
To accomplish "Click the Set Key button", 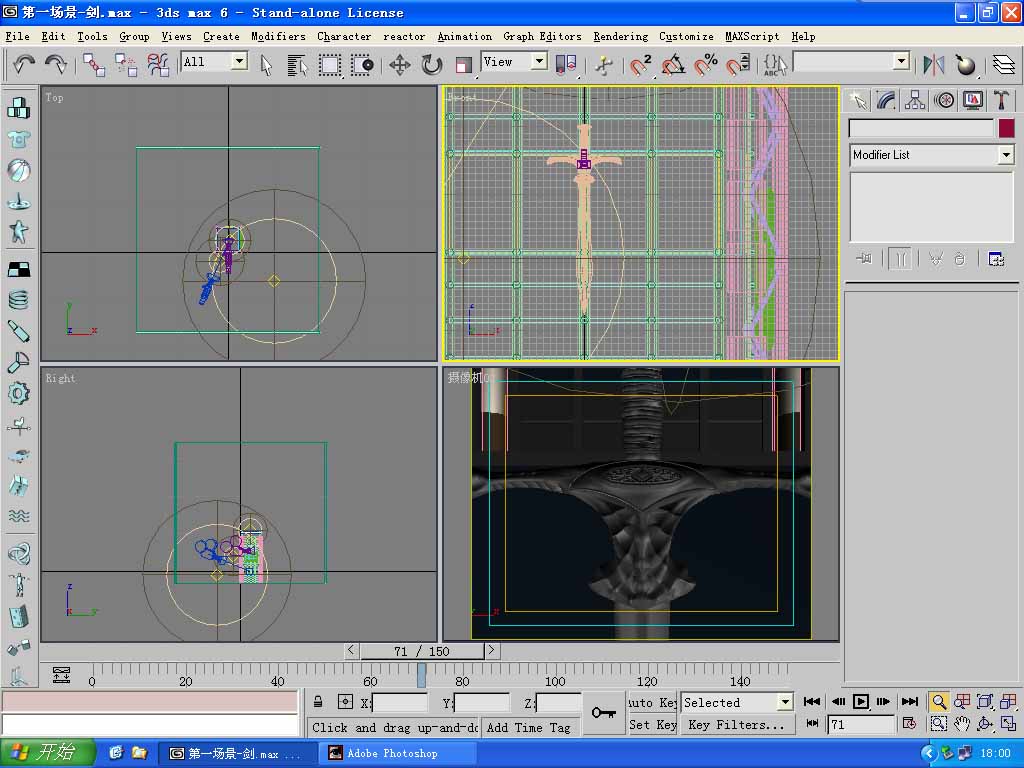I will pyautogui.click(x=652, y=724).
